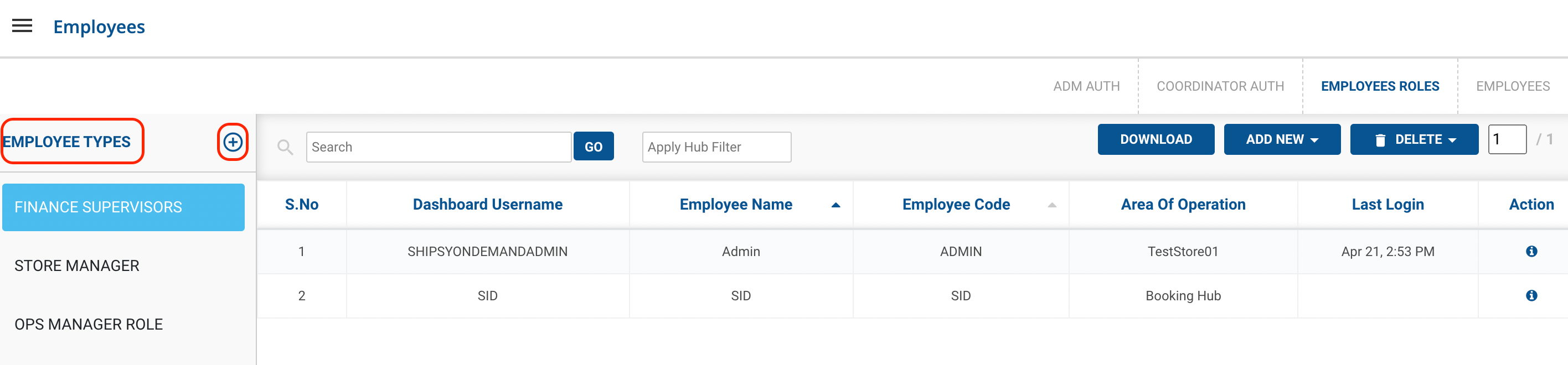Open the hamburger navigation menu
Screen dimensions: 1568x365
coord(22,26)
